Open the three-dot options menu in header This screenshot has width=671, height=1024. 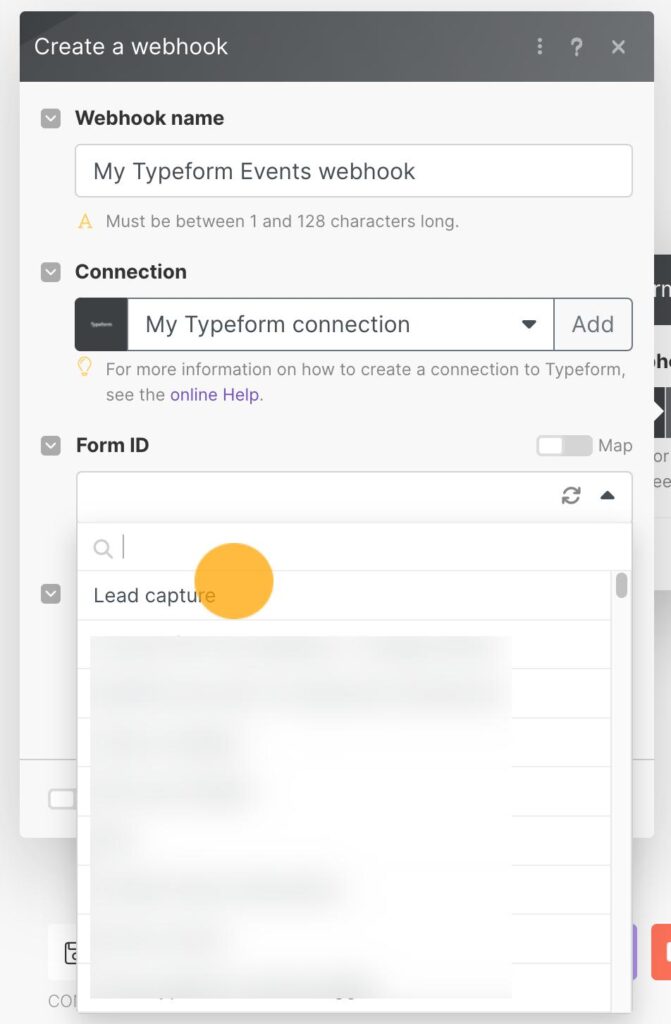539,46
